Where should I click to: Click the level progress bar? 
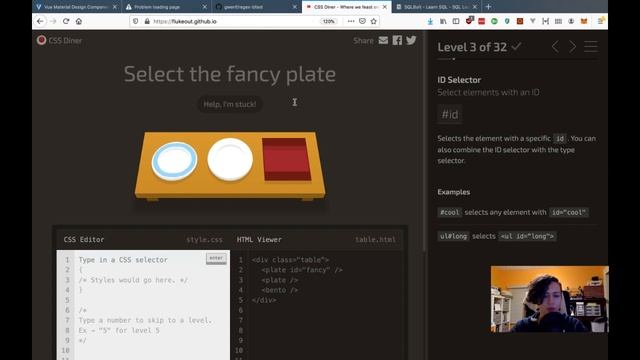click(518, 59)
